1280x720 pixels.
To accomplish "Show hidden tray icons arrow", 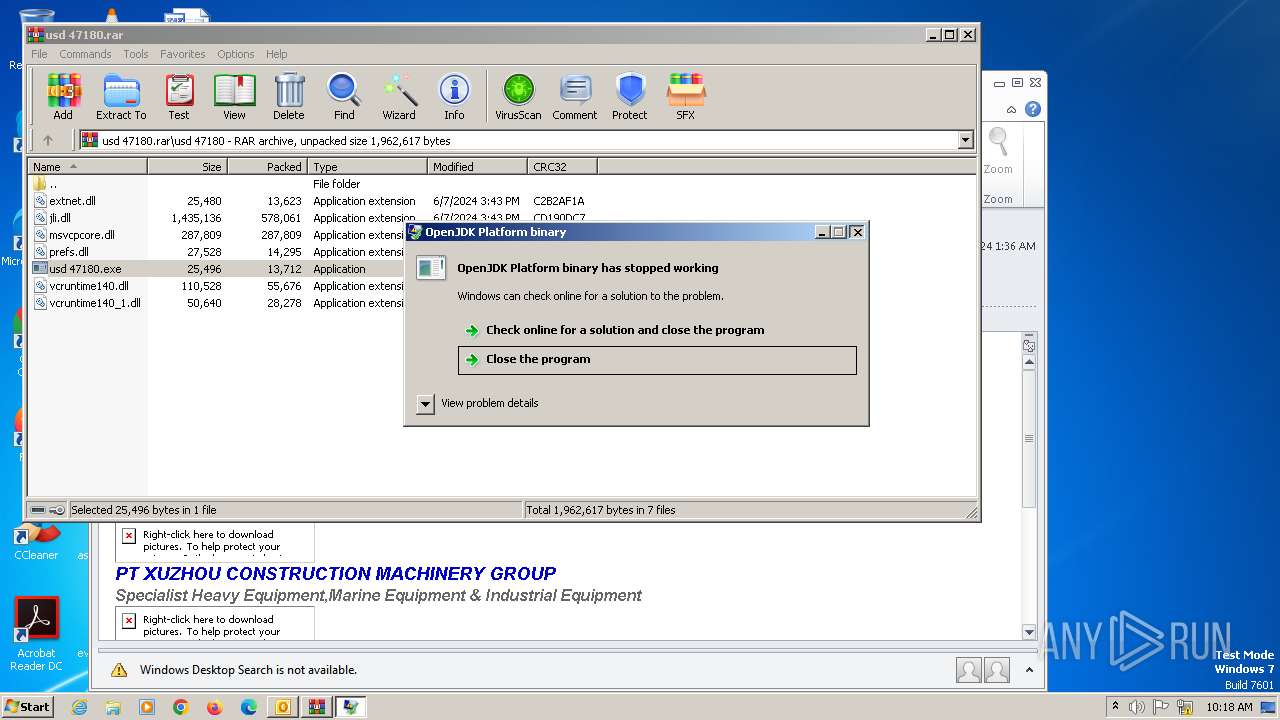I will [x=1115, y=706].
